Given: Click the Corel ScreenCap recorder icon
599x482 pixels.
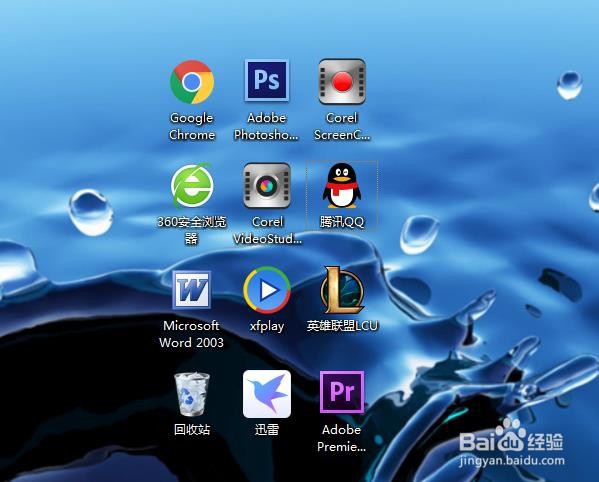Looking at the screenshot, I should [x=342, y=81].
